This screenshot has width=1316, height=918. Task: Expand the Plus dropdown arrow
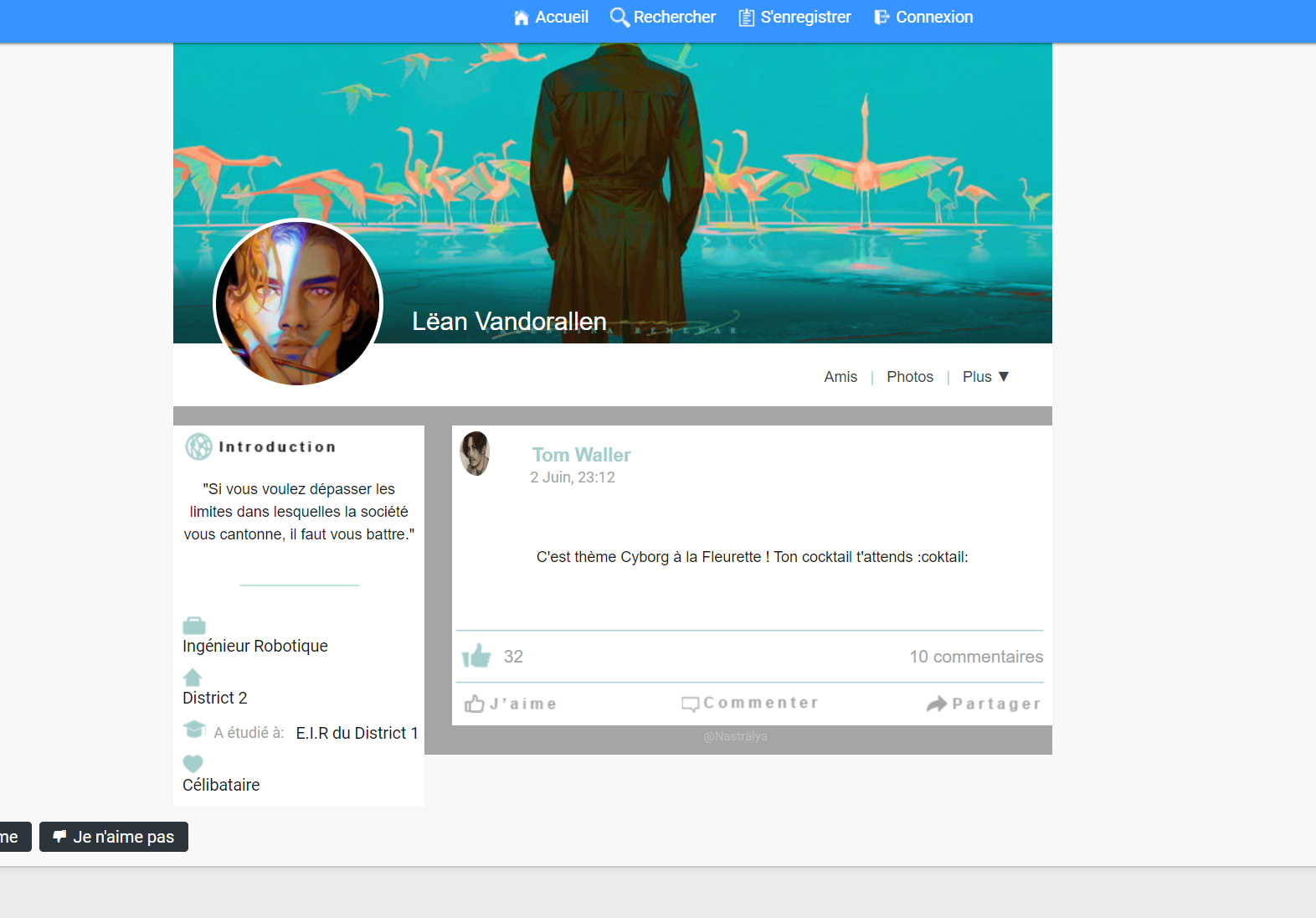1004,377
